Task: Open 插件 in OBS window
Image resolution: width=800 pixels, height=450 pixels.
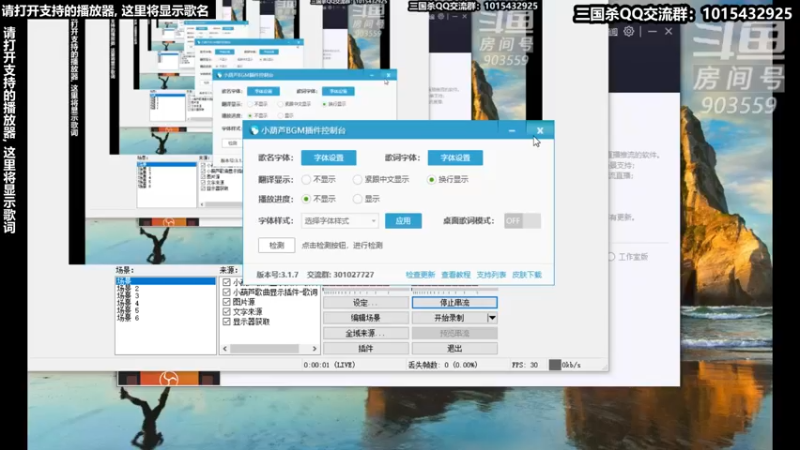Action: click(x=366, y=348)
